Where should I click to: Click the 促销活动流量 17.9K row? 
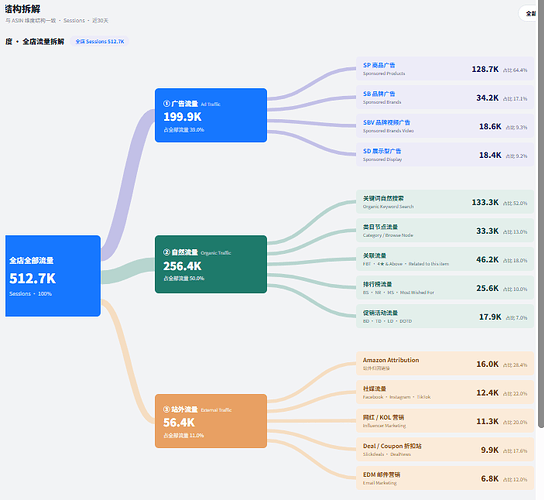coord(445,316)
